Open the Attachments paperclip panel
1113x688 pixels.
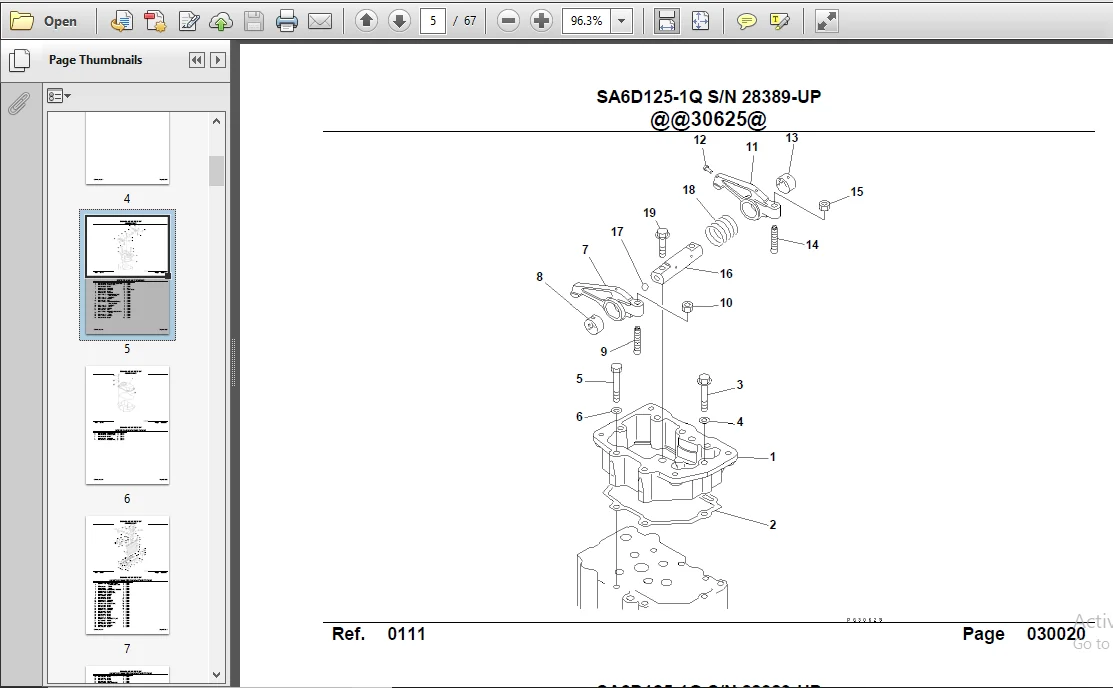point(18,104)
